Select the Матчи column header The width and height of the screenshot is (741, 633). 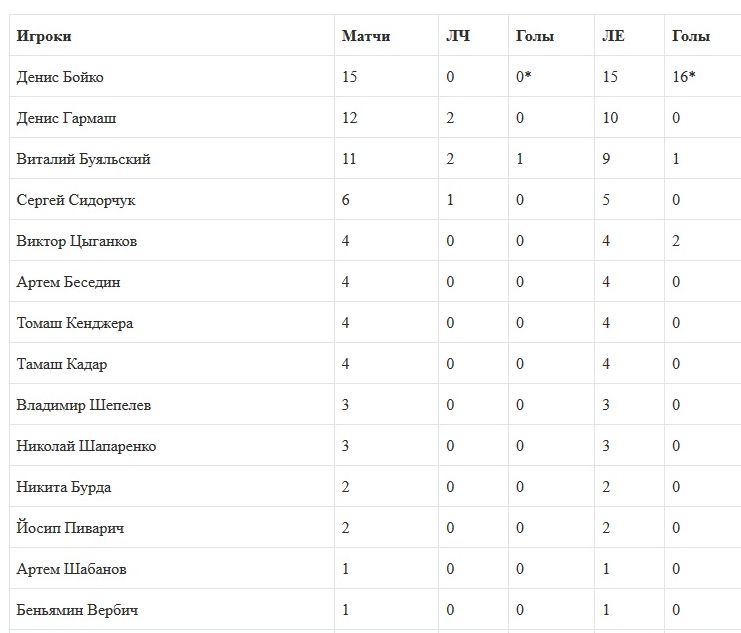(x=366, y=36)
